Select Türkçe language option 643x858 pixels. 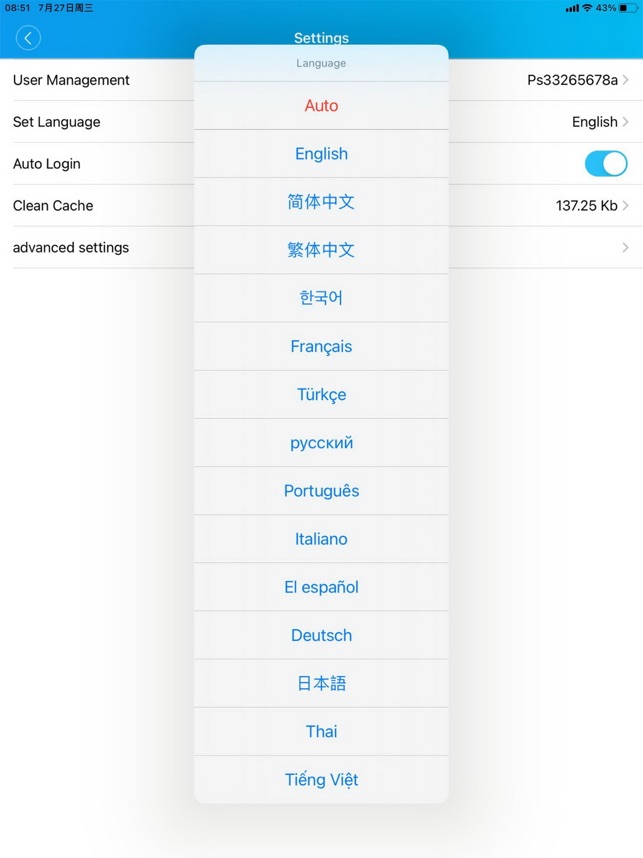pyautogui.click(x=321, y=395)
